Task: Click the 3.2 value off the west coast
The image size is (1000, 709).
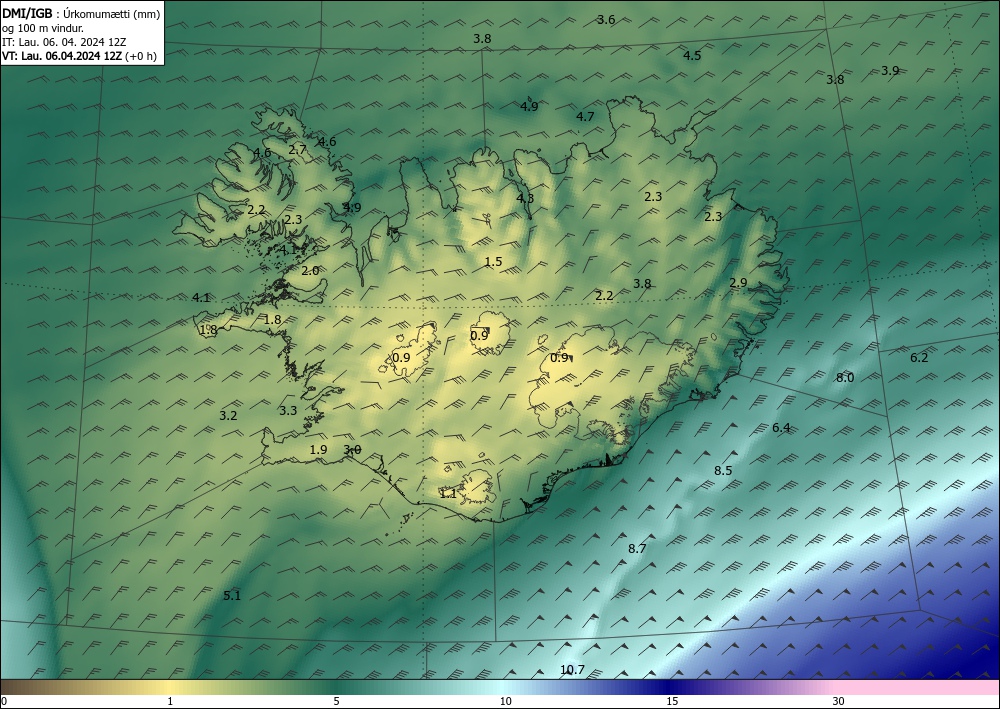Action: [228, 416]
